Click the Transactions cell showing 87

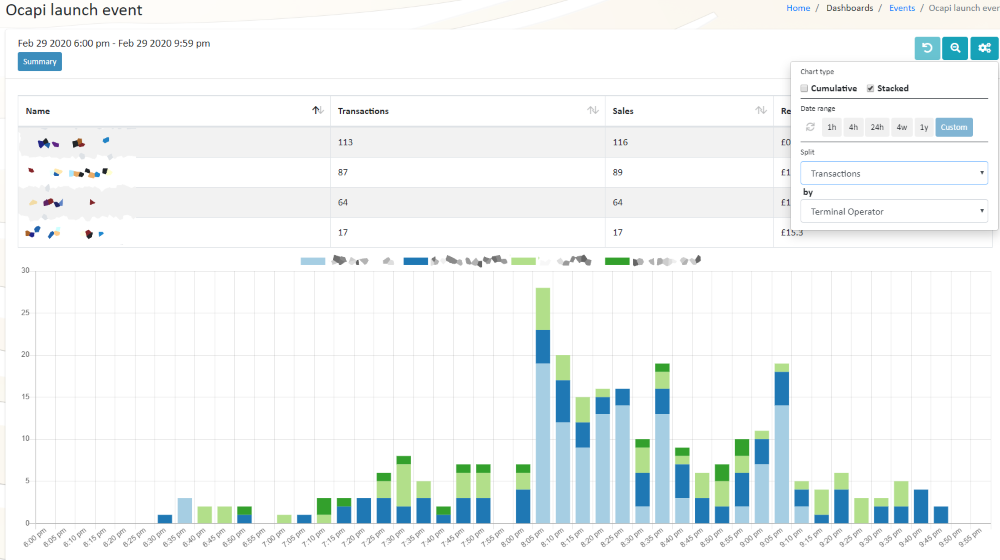467,172
